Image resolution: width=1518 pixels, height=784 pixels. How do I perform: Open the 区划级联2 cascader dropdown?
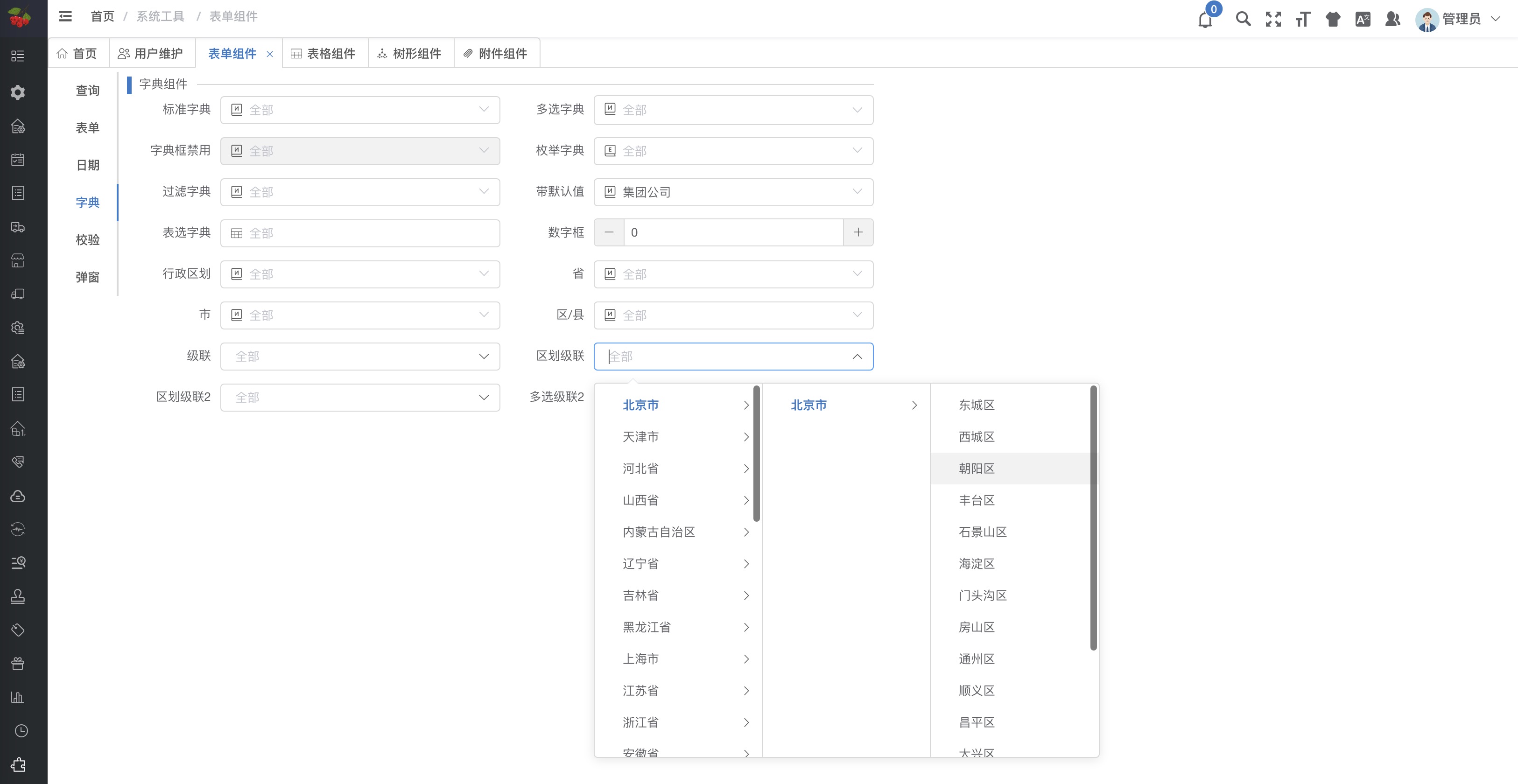tap(360, 398)
